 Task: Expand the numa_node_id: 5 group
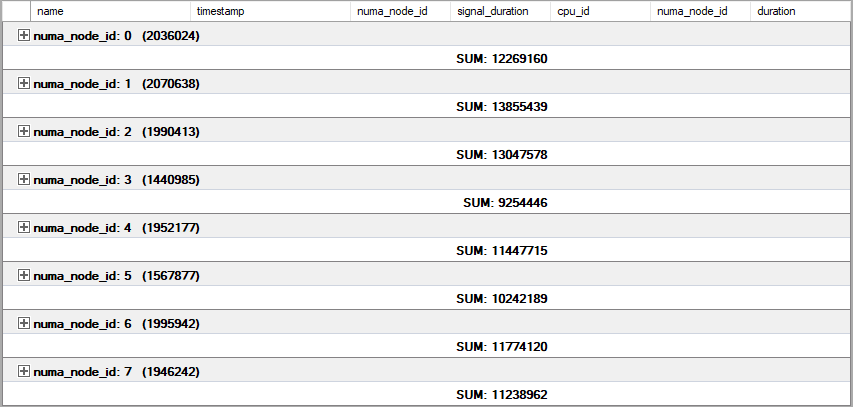tap(24, 275)
